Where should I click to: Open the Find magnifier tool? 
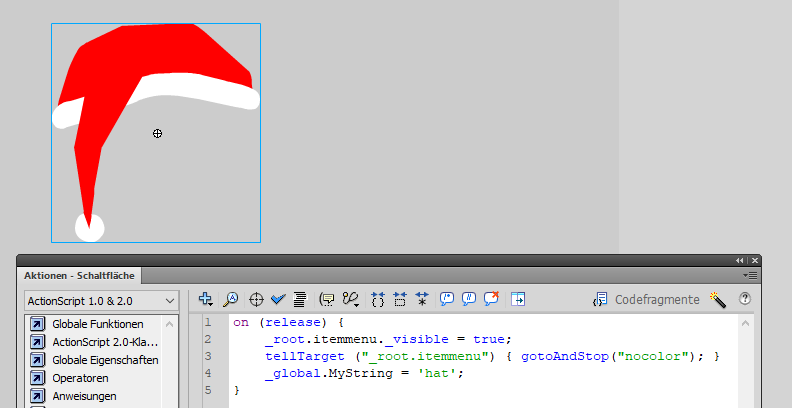231,299
